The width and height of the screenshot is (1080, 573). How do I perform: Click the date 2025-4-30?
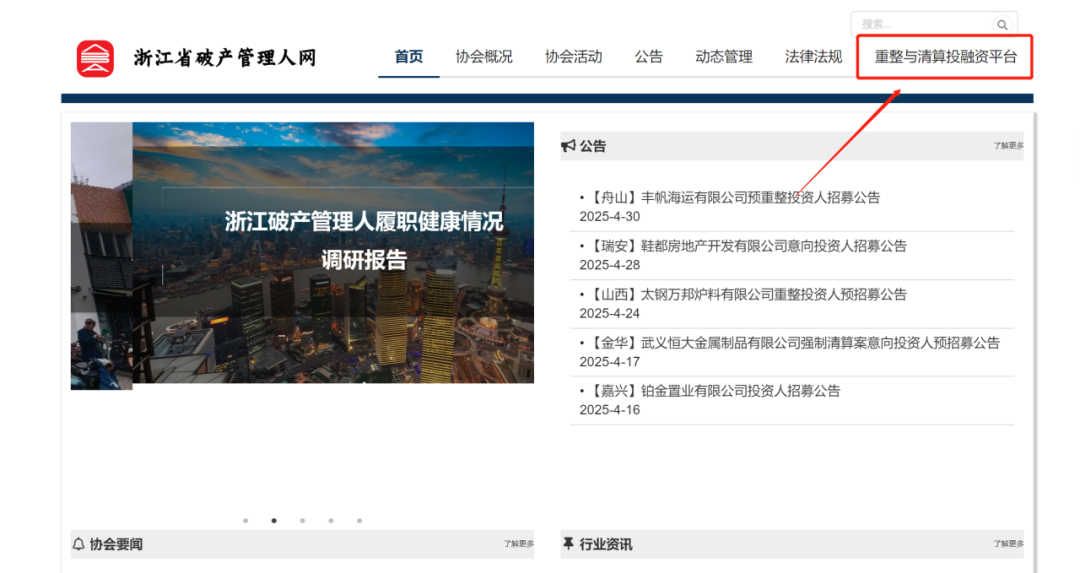[x=610, y=216]
